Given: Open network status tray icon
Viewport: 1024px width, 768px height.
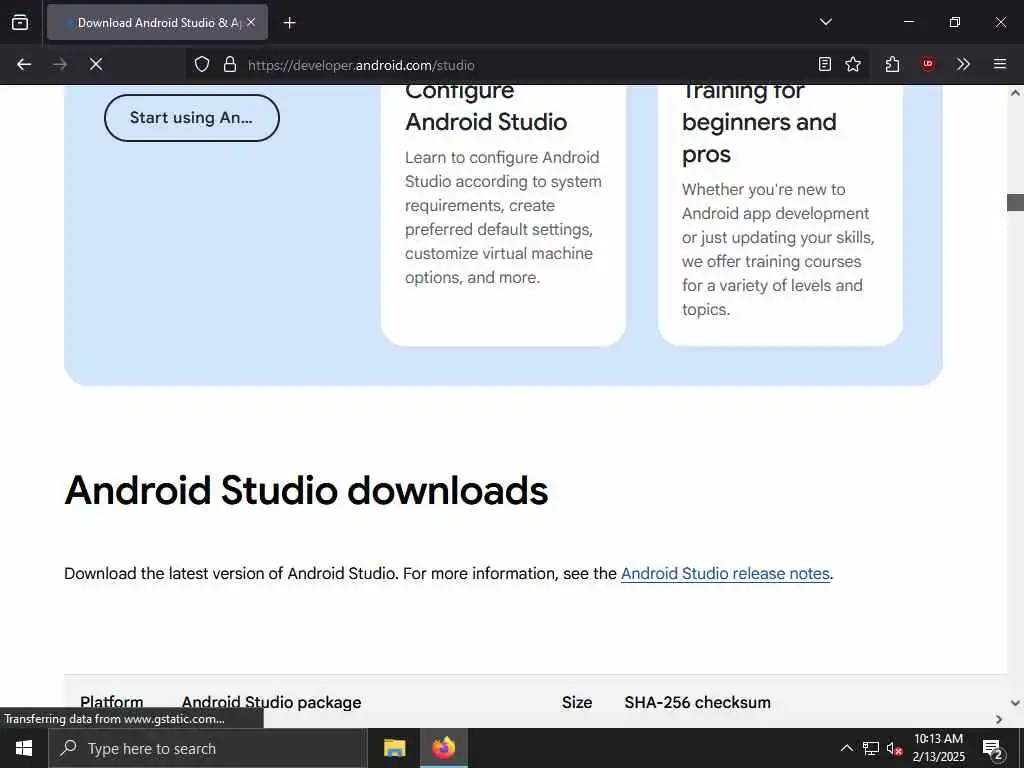Looking at the screenshot, I should click(871, 748).
